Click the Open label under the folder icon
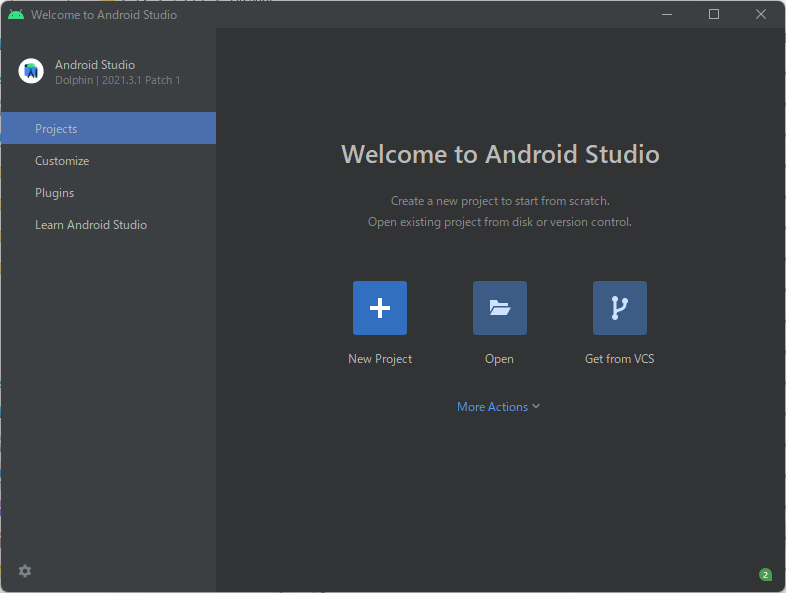 pyautogui.click(x=499, y=359)
